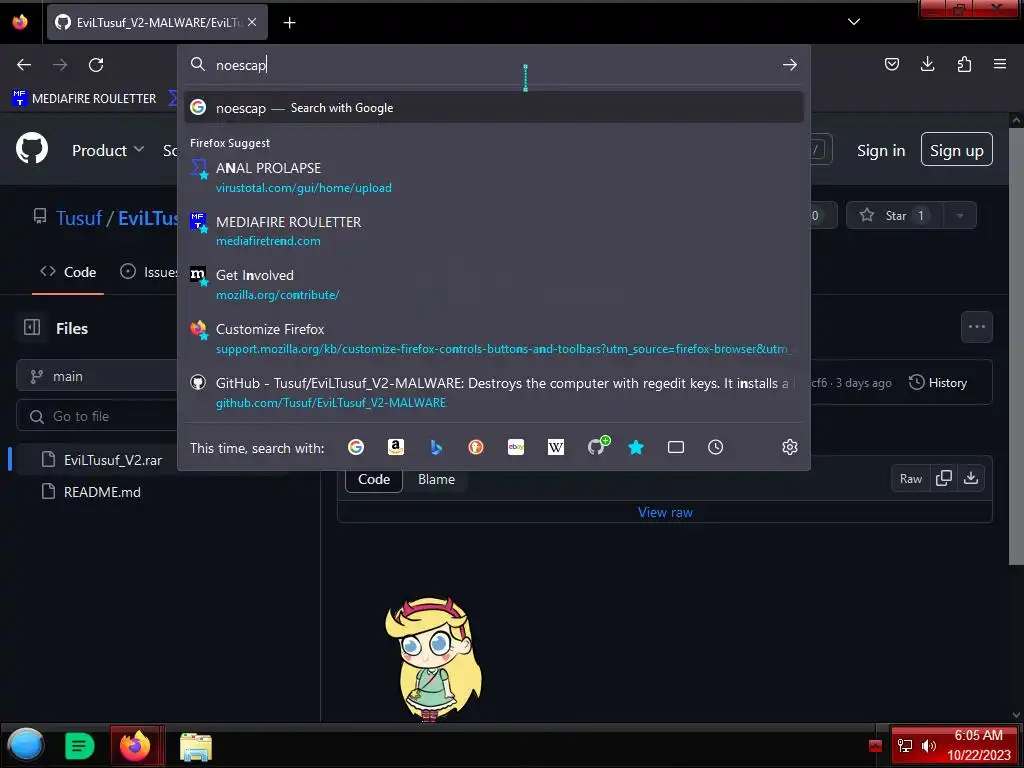1024x768 pixels.
Task: Open the Downloads panel icon
Action: tap(927, 64)
